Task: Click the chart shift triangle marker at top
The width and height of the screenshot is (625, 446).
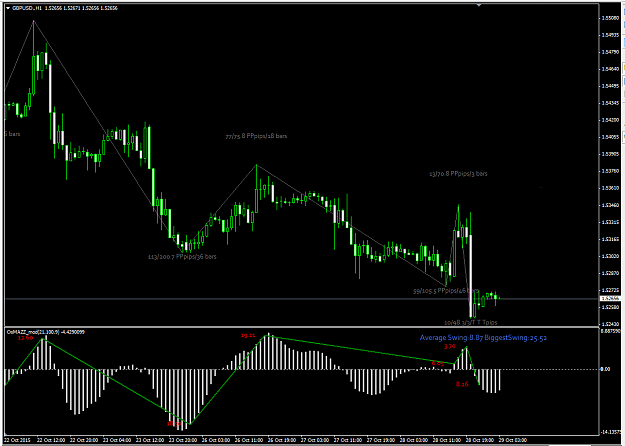Action: click(479, 5)
